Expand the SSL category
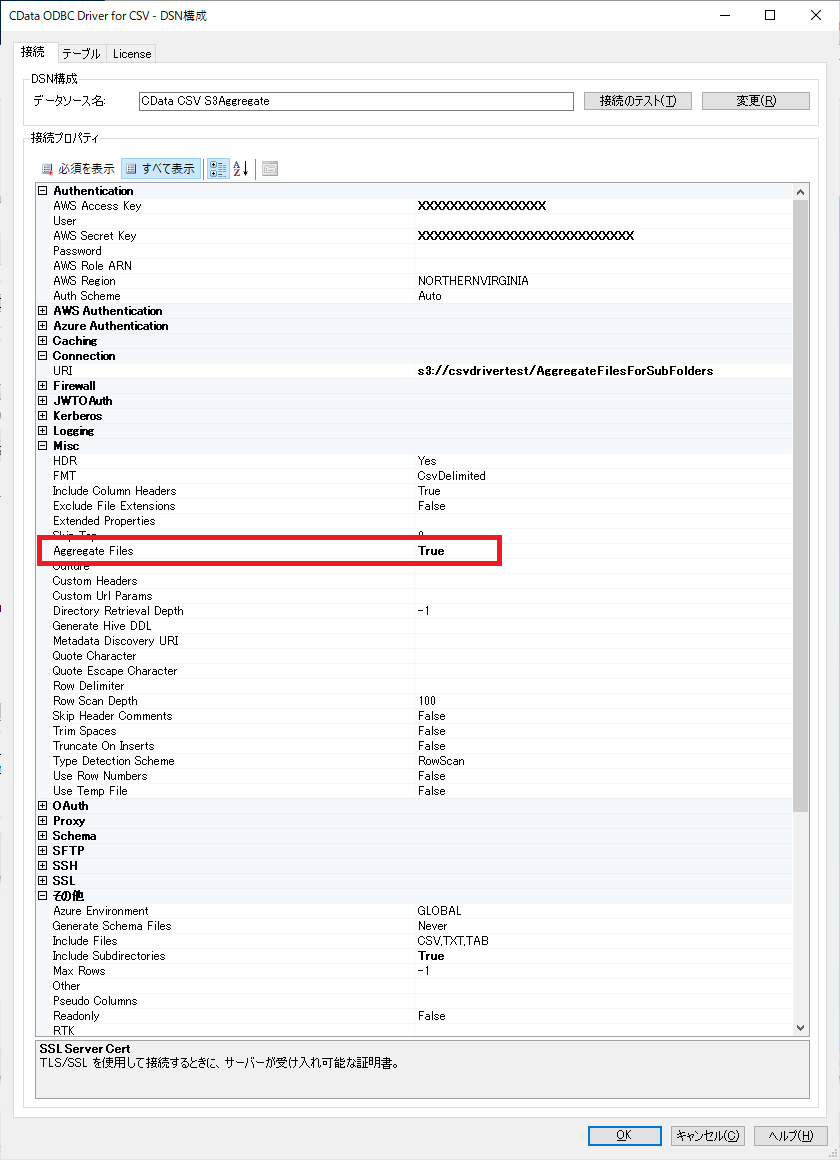This screenshot has height=1160, width=840. click(43, 881)
